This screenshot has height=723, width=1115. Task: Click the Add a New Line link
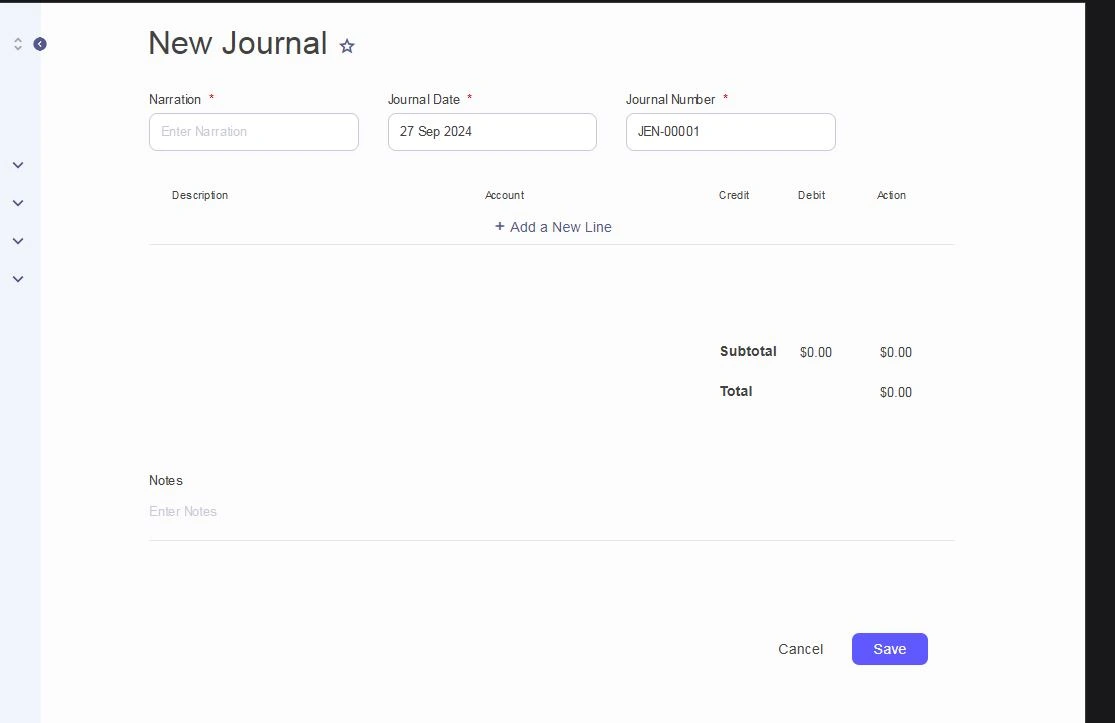pyautogui.click(x=561, y=227)
